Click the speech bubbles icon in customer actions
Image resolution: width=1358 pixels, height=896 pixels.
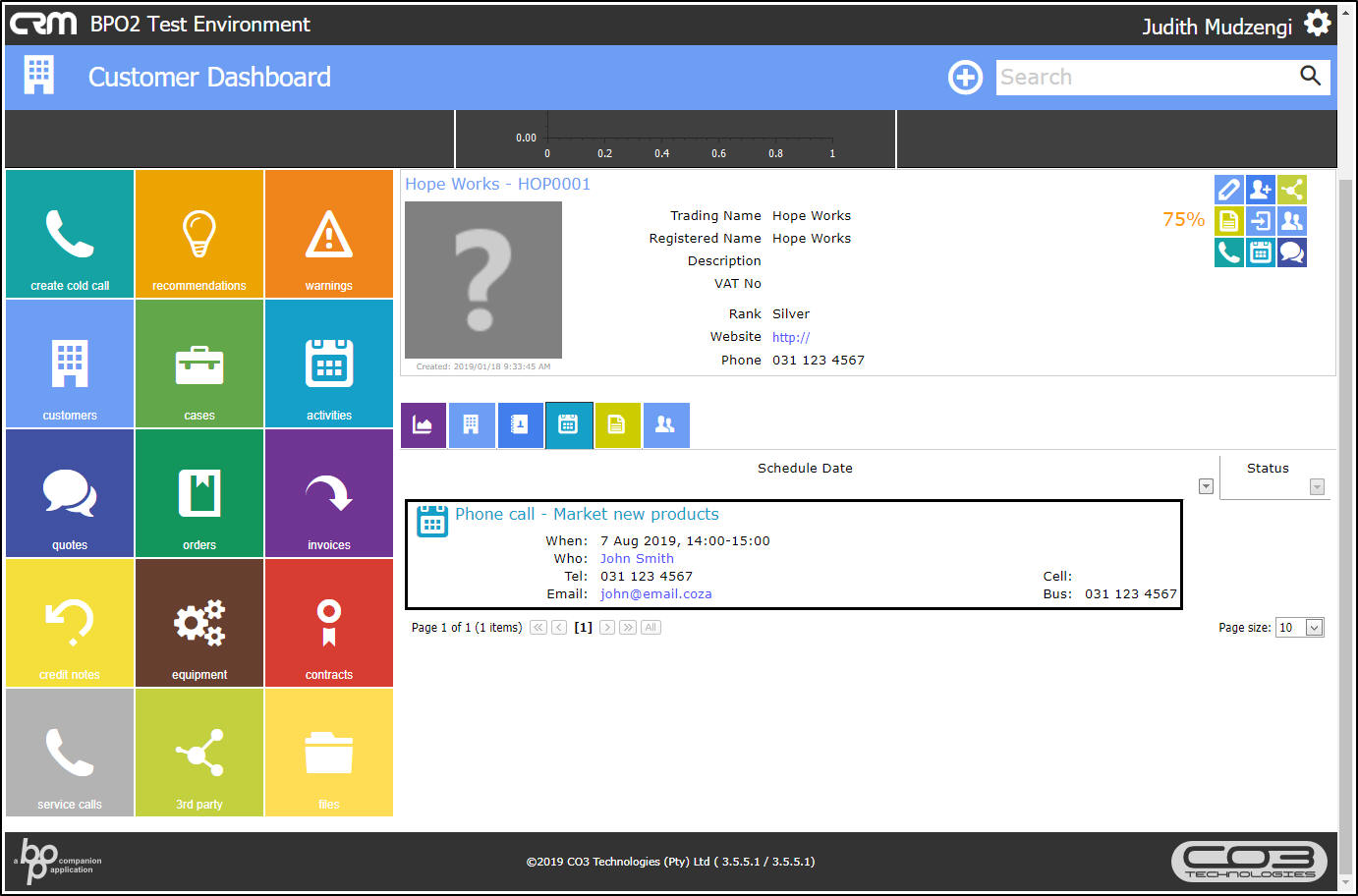(x=1292, y=252)
